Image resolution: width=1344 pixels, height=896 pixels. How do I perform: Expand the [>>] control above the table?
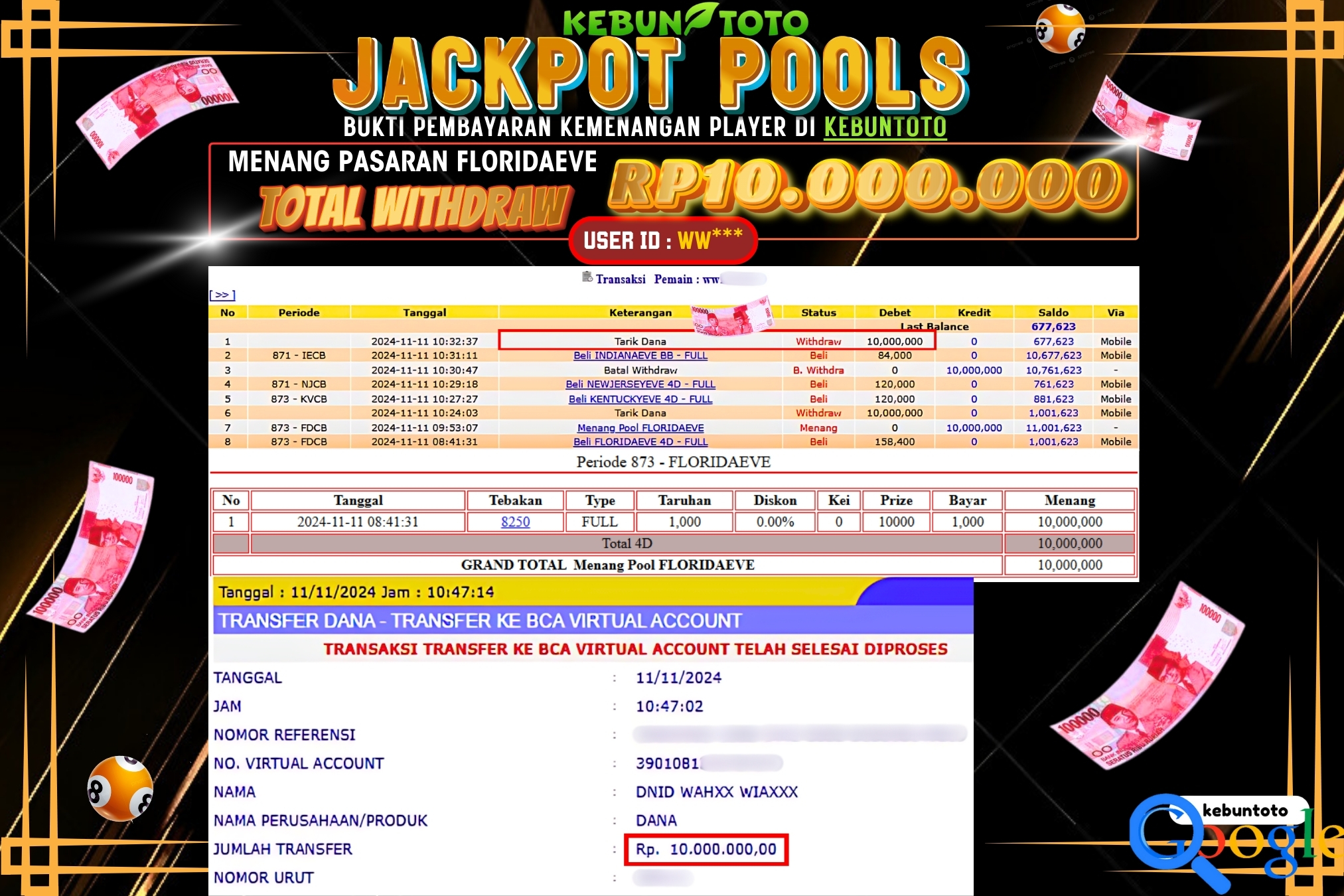(222, 295)
